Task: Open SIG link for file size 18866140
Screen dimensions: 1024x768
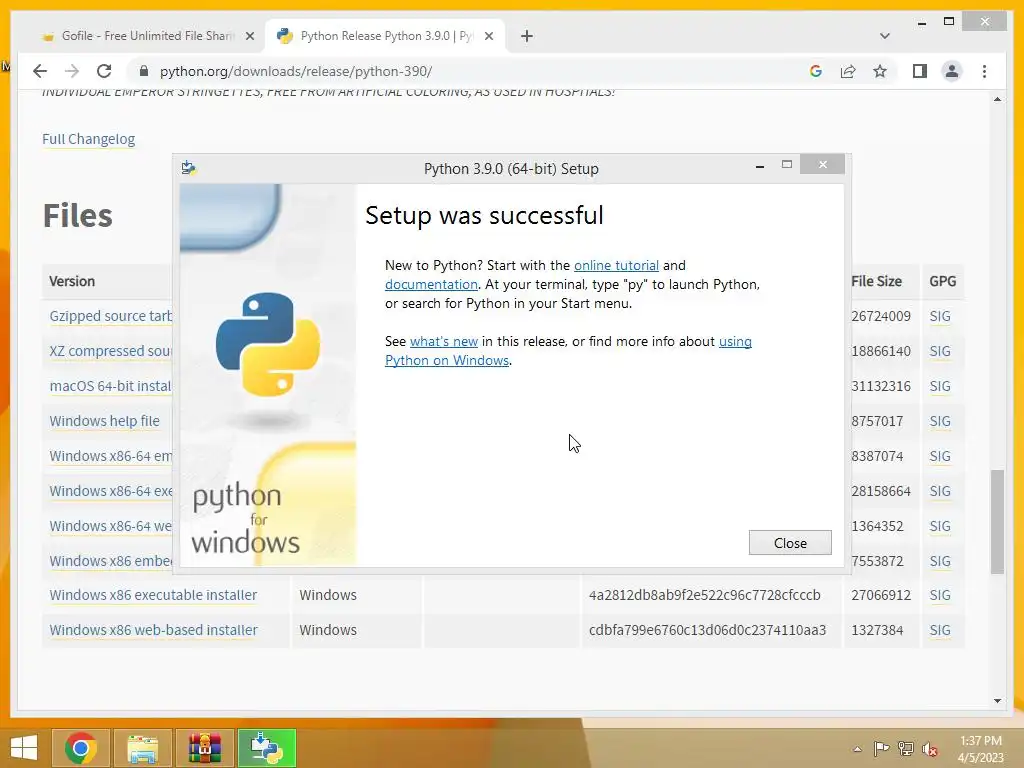Action: point(940,351)
